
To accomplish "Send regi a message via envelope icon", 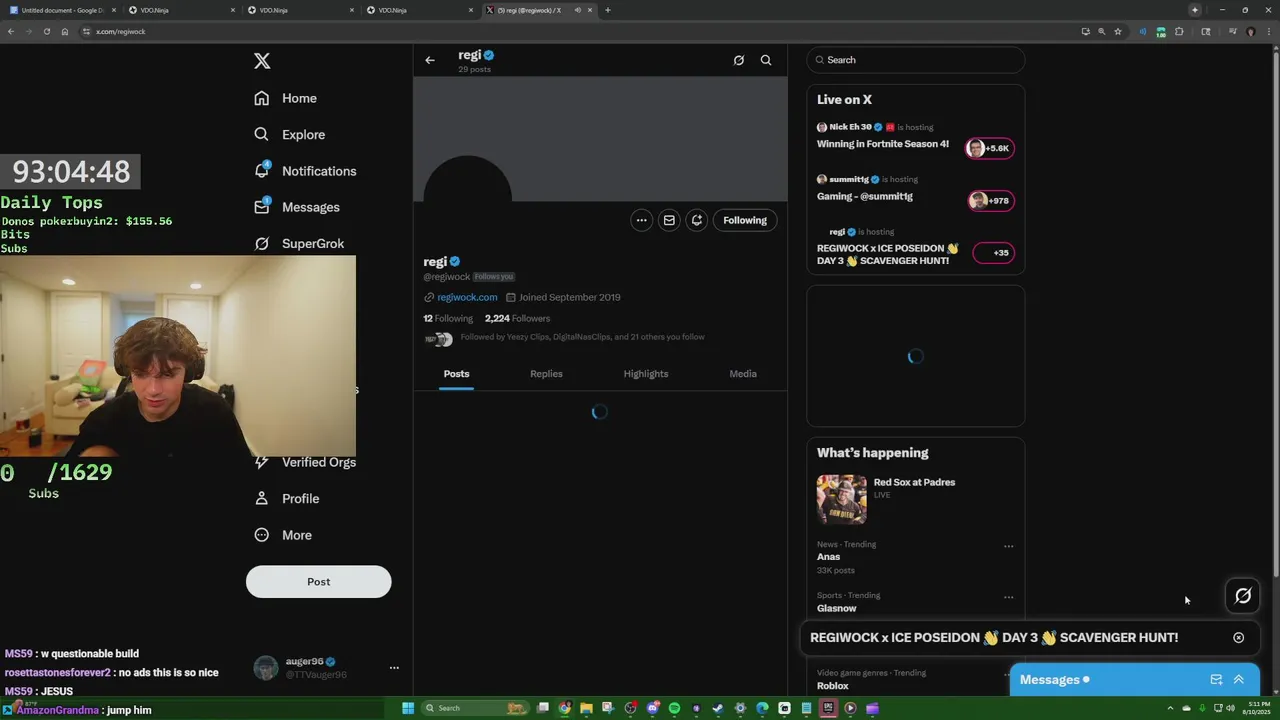I will pos(669,220).
